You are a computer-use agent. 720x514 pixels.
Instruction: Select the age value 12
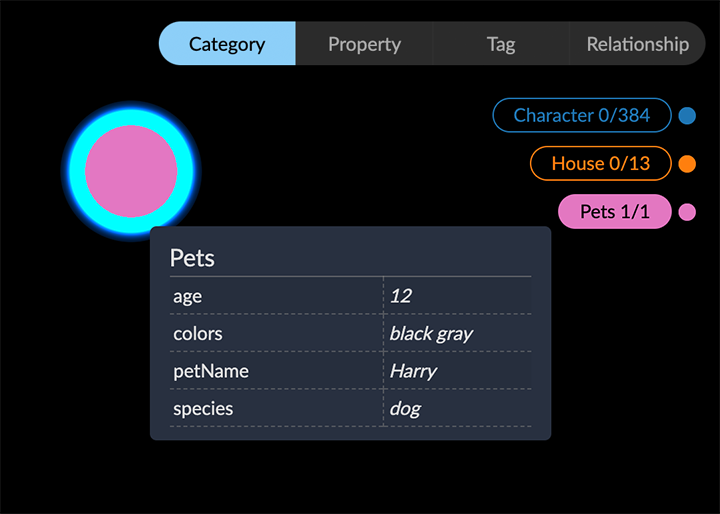[x=401, y=296]
